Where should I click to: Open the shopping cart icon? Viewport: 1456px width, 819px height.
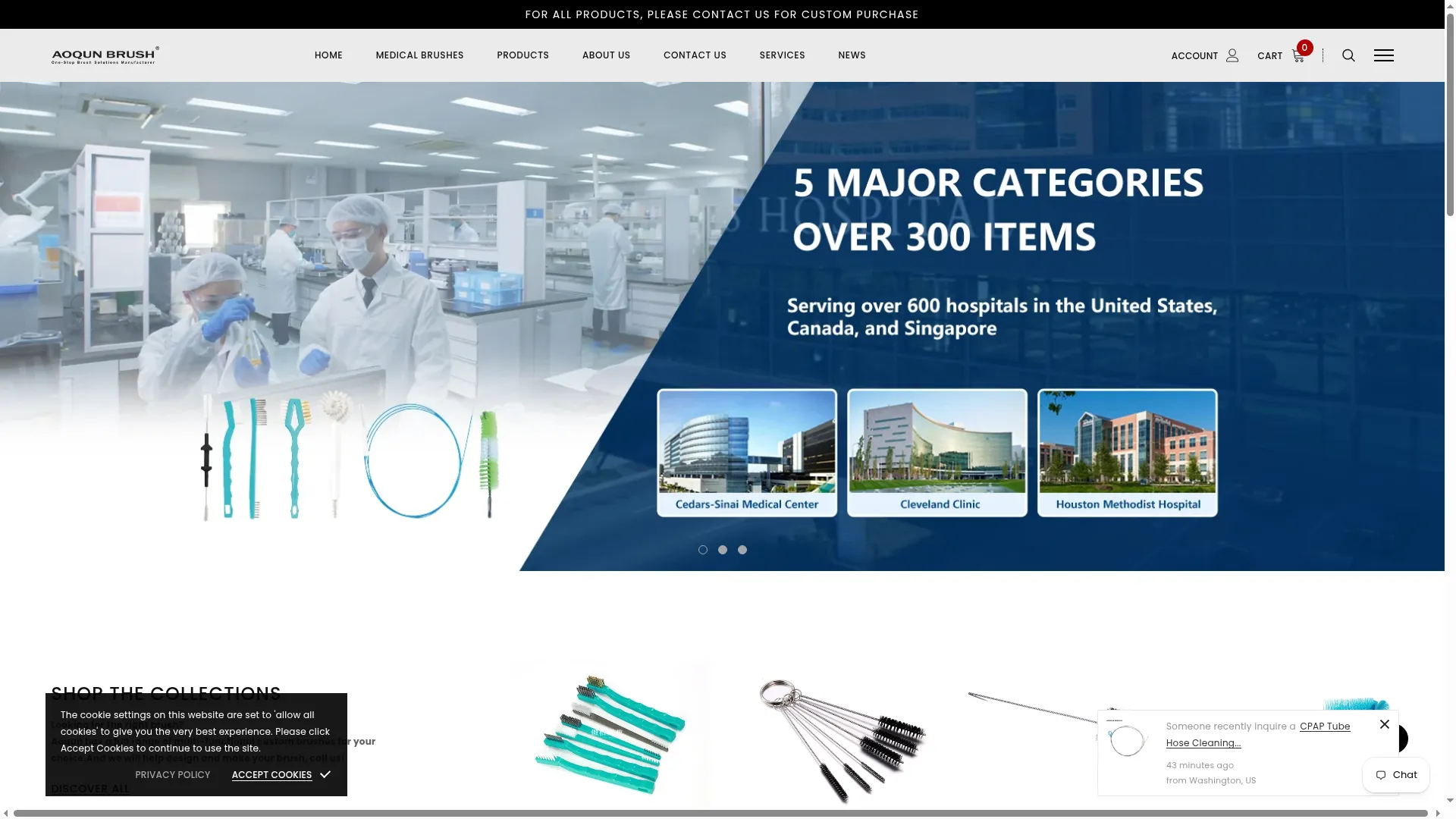tap(1298, 56)
